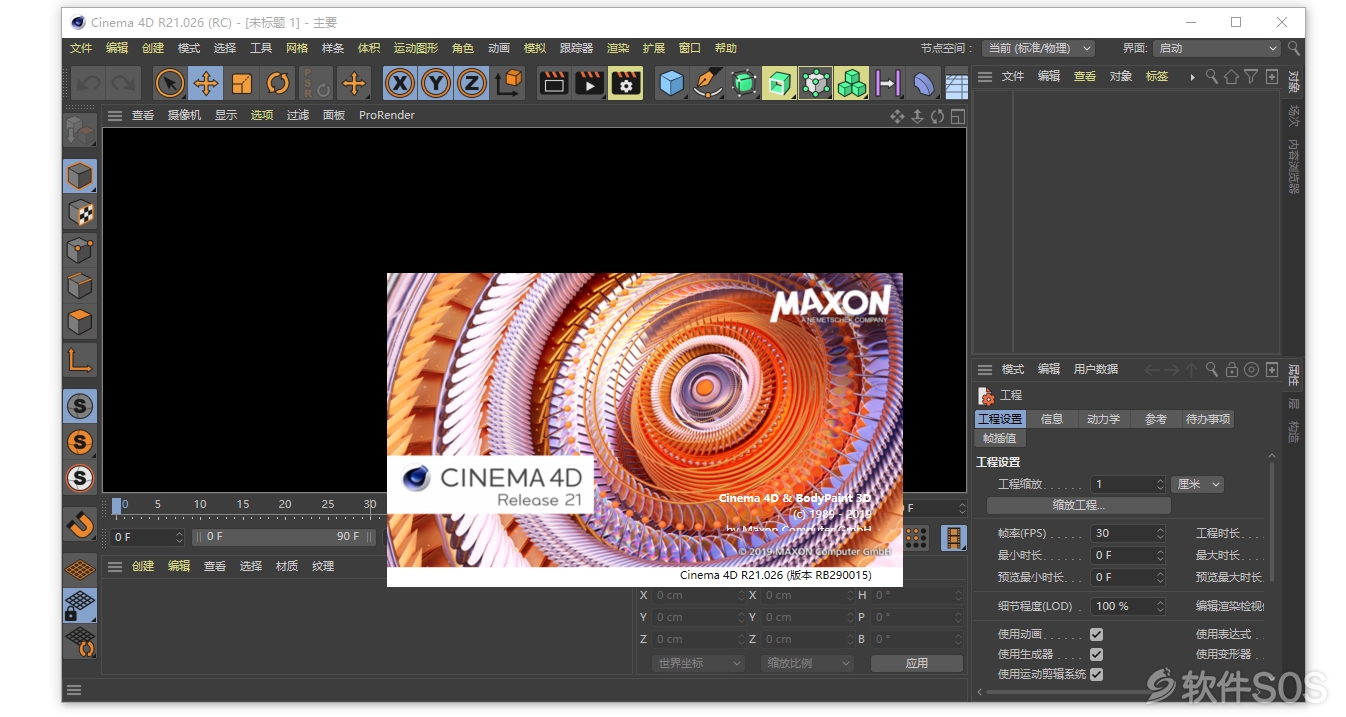Activate the Scale tool
1346x717 pixels.
242,83
